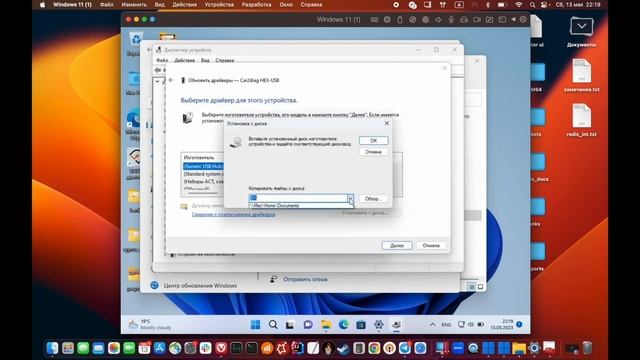Click the Bluetooth icon in macOS menu bar
640x360 pixels.
tap(488, 5)
